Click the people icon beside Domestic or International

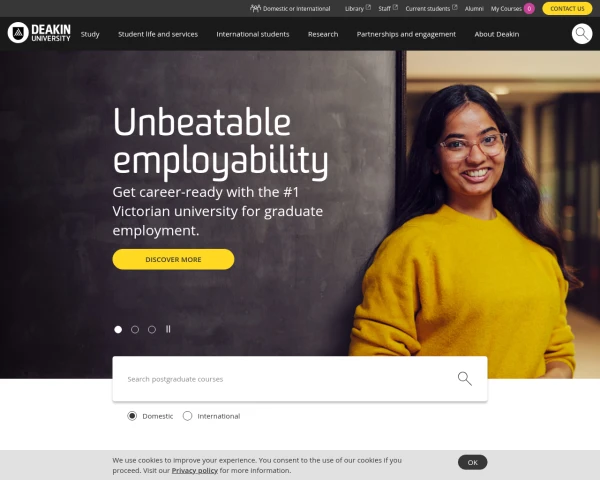click(255, 8)
